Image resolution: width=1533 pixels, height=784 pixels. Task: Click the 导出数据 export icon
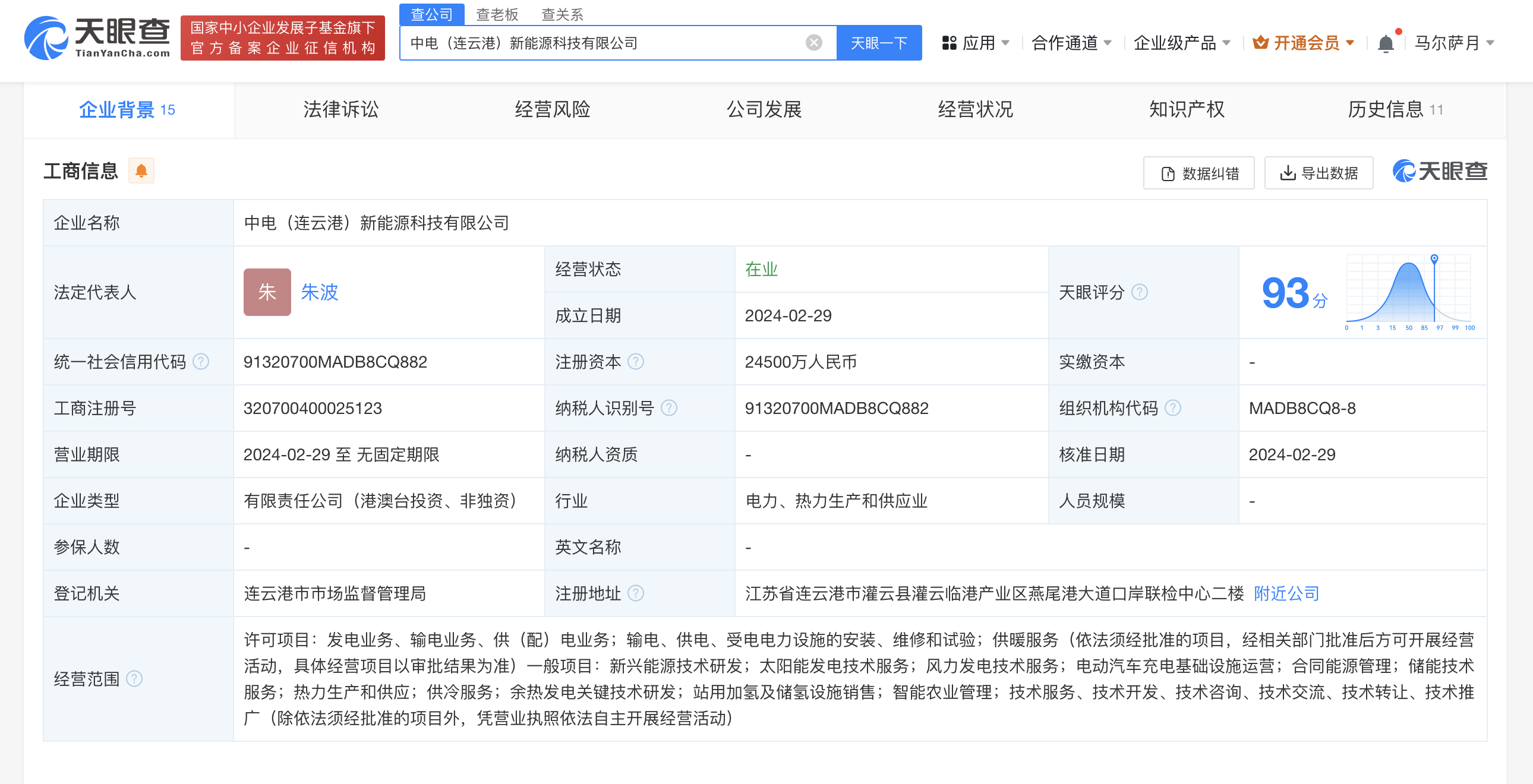pos(1288,172)
